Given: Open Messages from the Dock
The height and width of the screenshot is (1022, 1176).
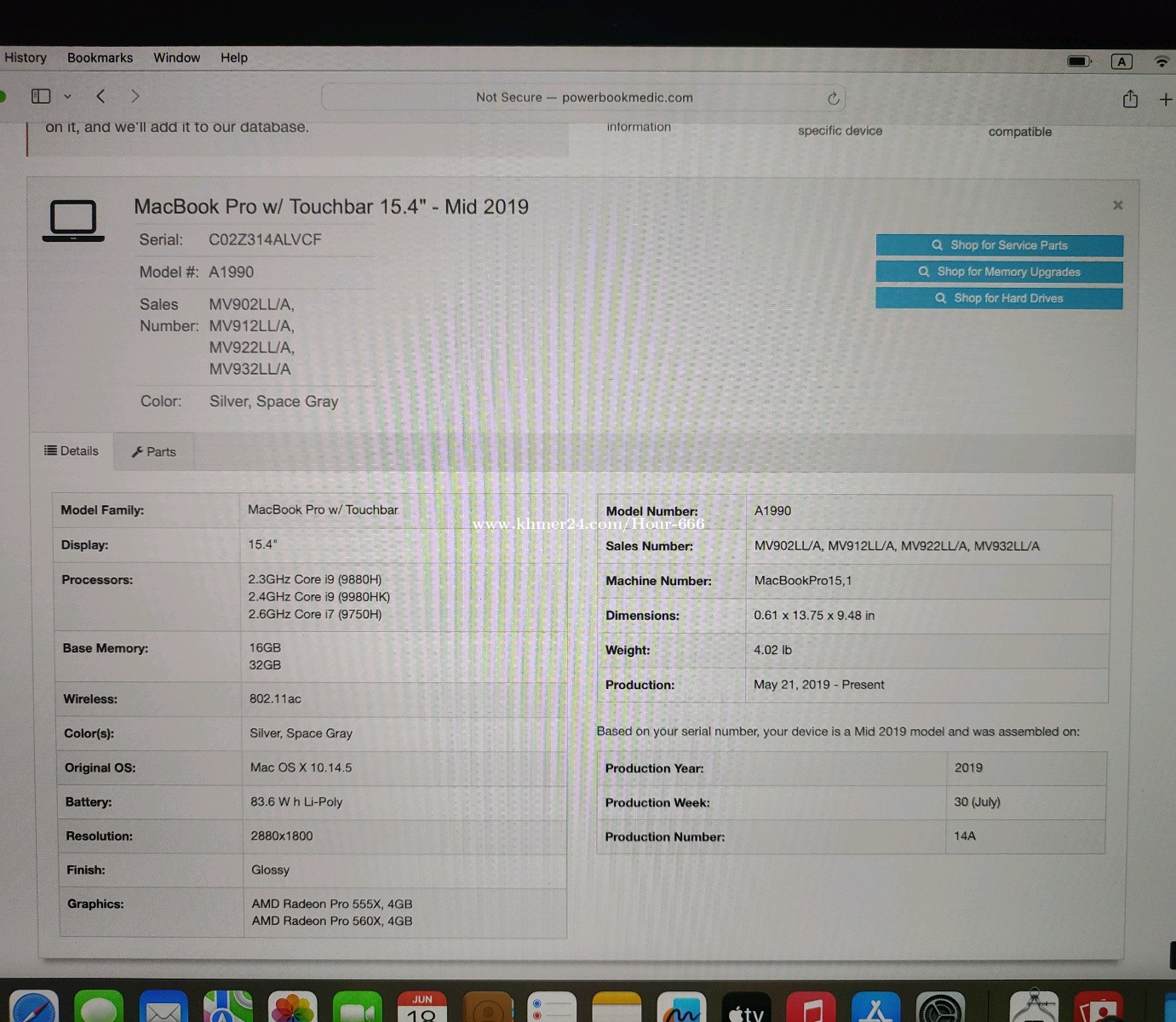Looking at the screenshot, I should [x=99, y=1007].
